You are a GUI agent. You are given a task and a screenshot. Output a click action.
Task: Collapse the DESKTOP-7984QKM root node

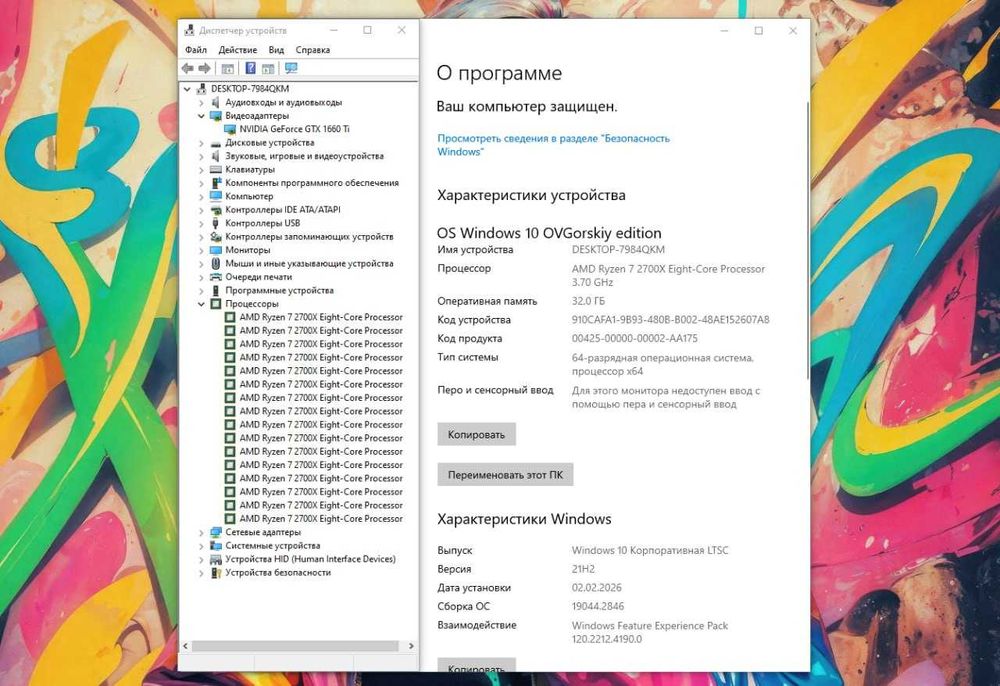[187, 89]
